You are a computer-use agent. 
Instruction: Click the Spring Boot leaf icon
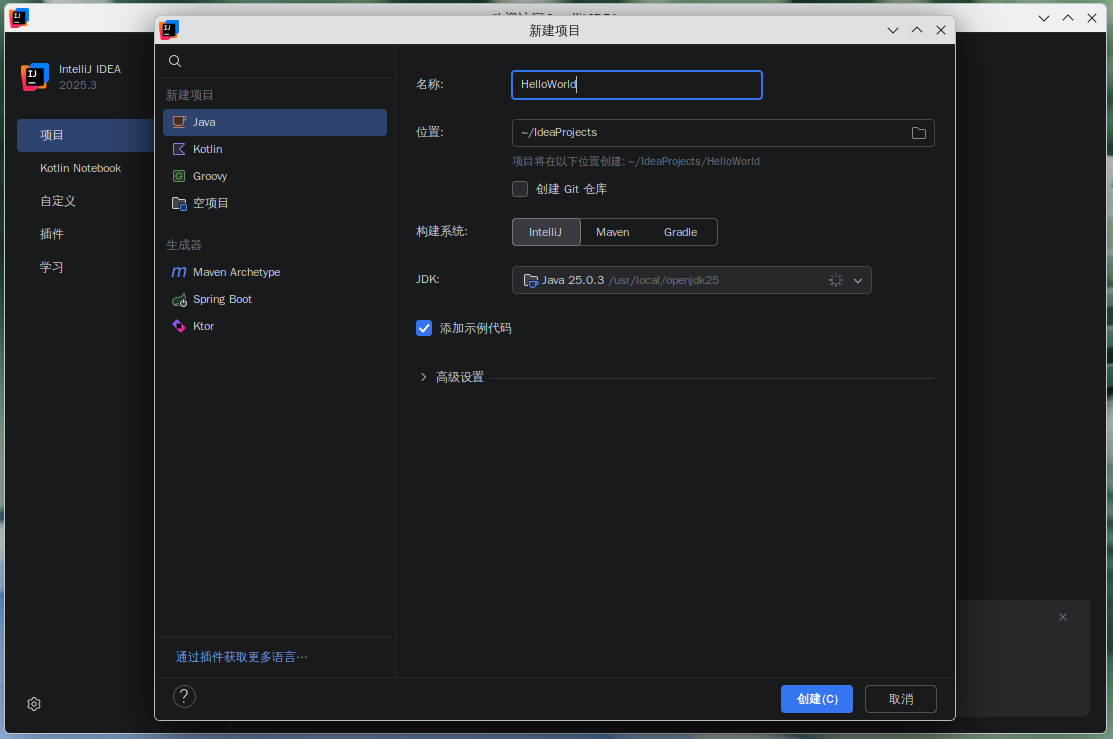180,300
